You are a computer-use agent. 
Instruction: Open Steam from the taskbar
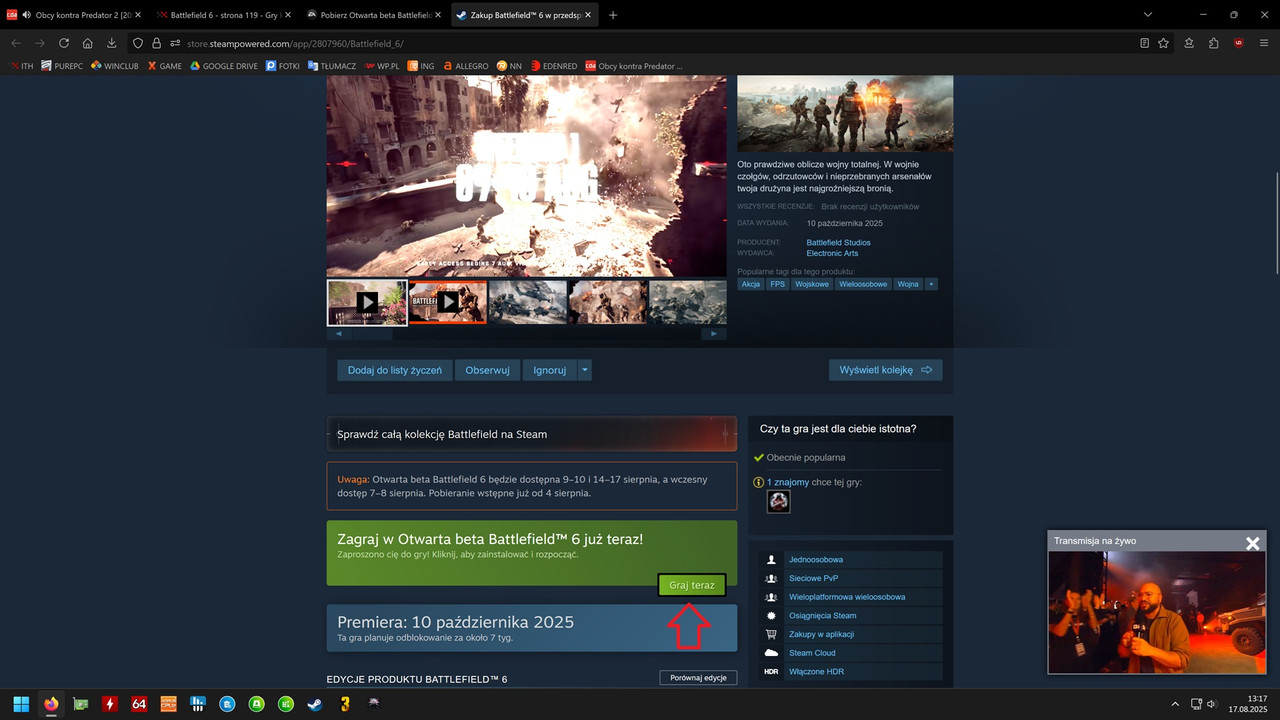pos(314,704)
